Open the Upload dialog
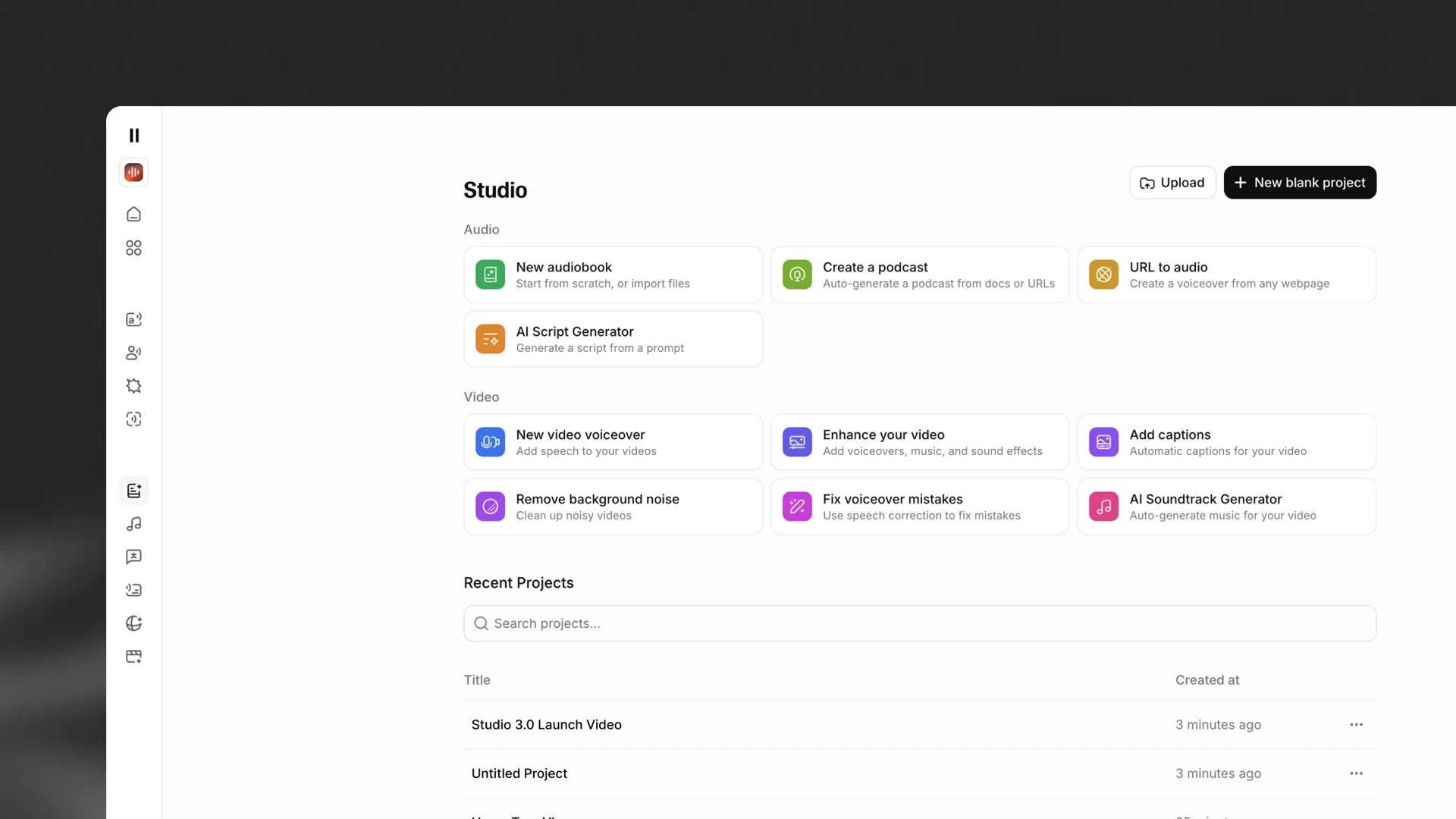 [1172, 183]
